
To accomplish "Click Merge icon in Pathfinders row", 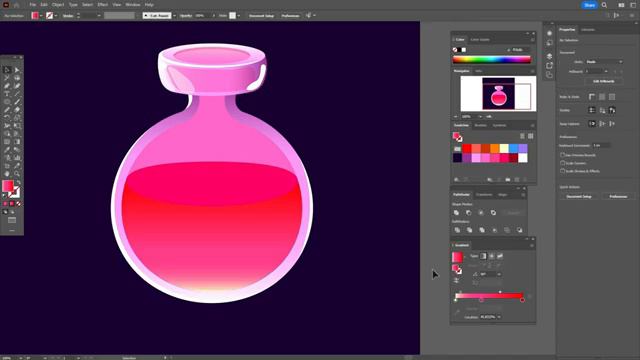I will pyautogui.click(x=482, y=230).
